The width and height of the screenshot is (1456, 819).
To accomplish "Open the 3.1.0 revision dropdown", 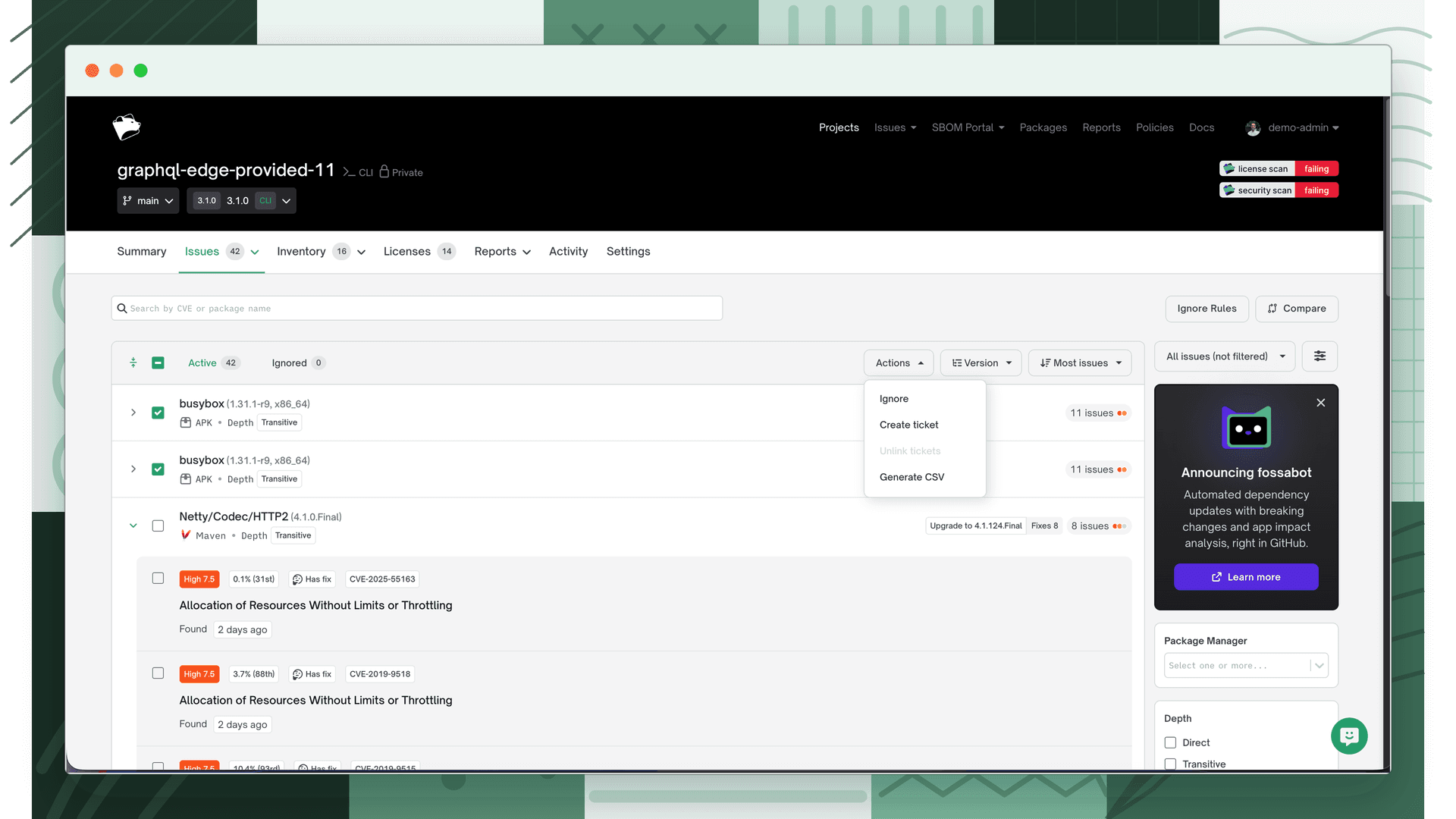I will tap(242, 201).
